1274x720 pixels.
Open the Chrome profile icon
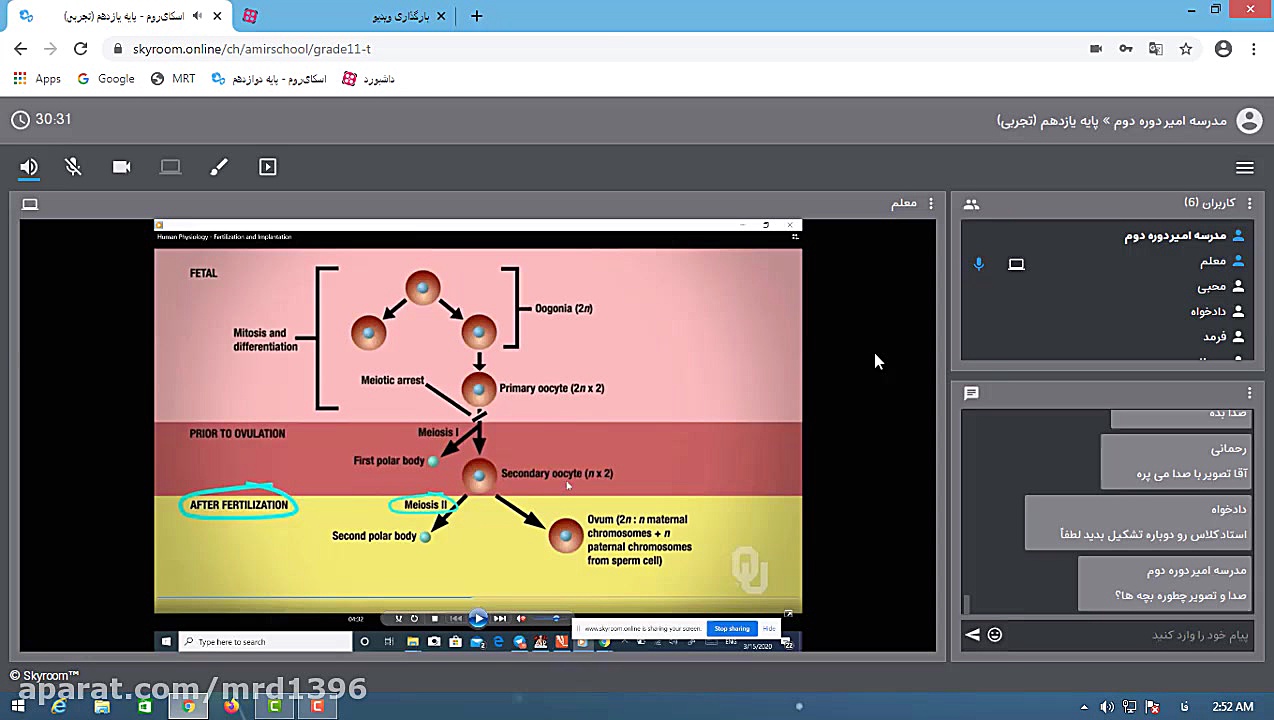pos(1222,49)
